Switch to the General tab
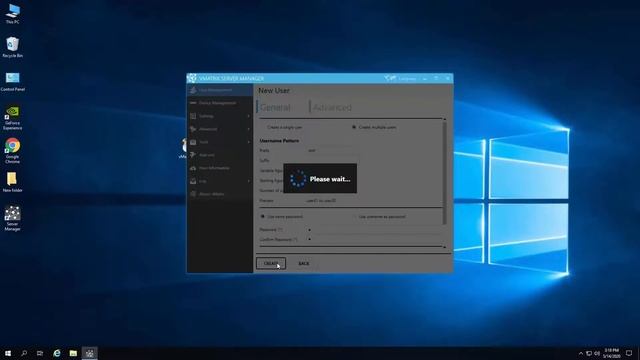This screenshot has width=640, height=360. [275, 107]
